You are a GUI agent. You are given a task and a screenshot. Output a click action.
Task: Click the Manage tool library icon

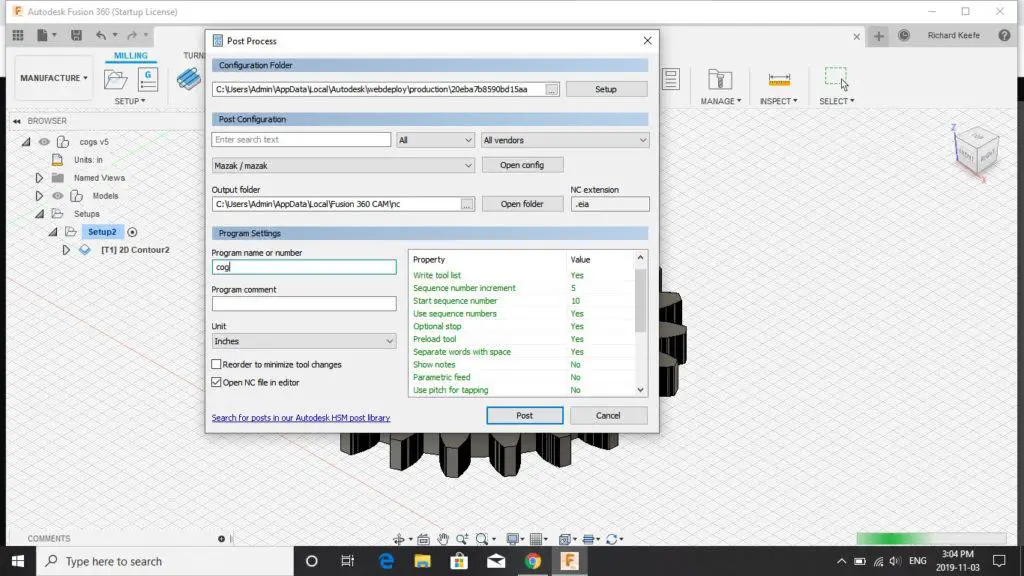coord(720,80)
